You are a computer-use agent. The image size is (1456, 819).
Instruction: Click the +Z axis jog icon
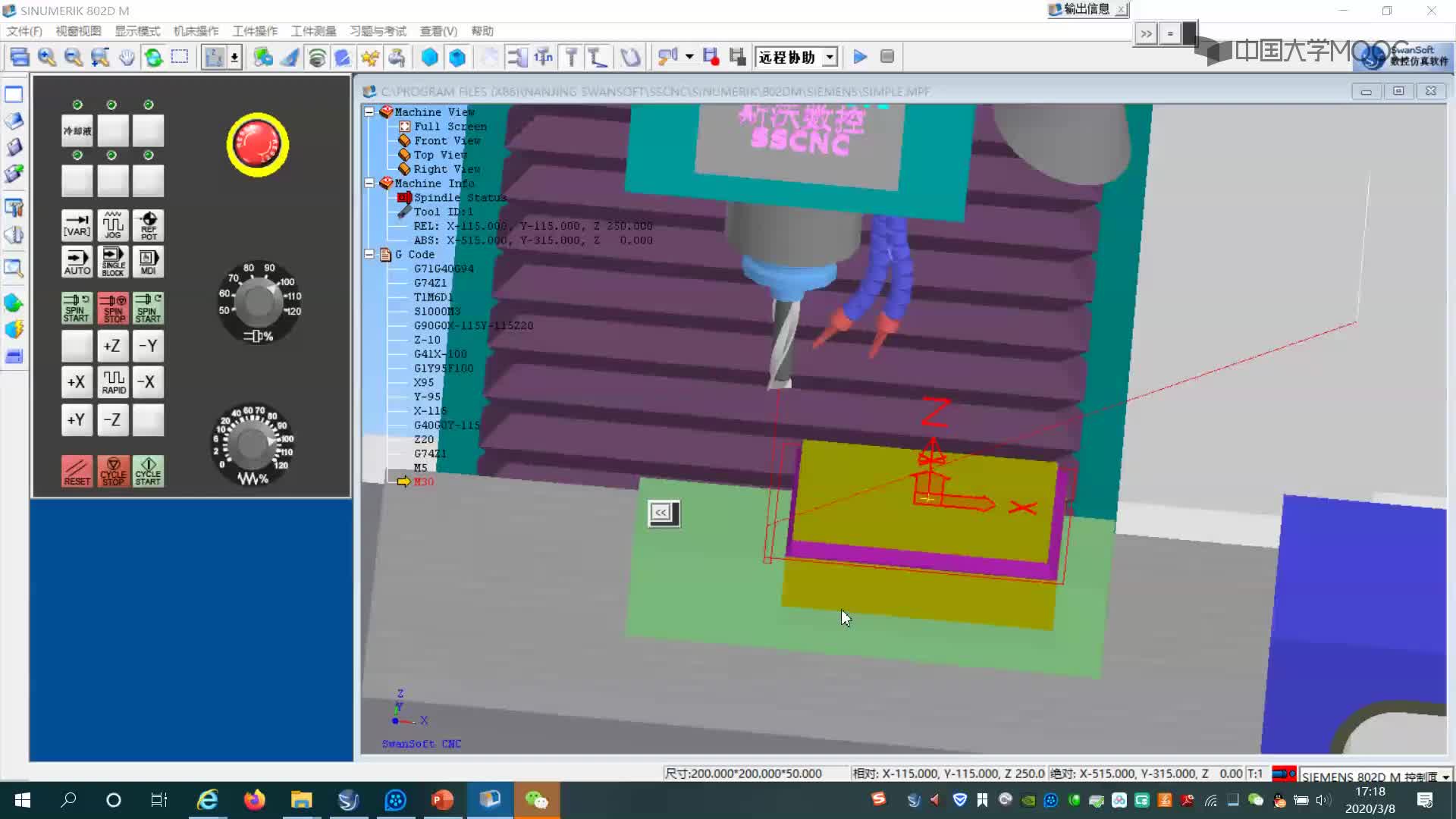coord(112,346)
